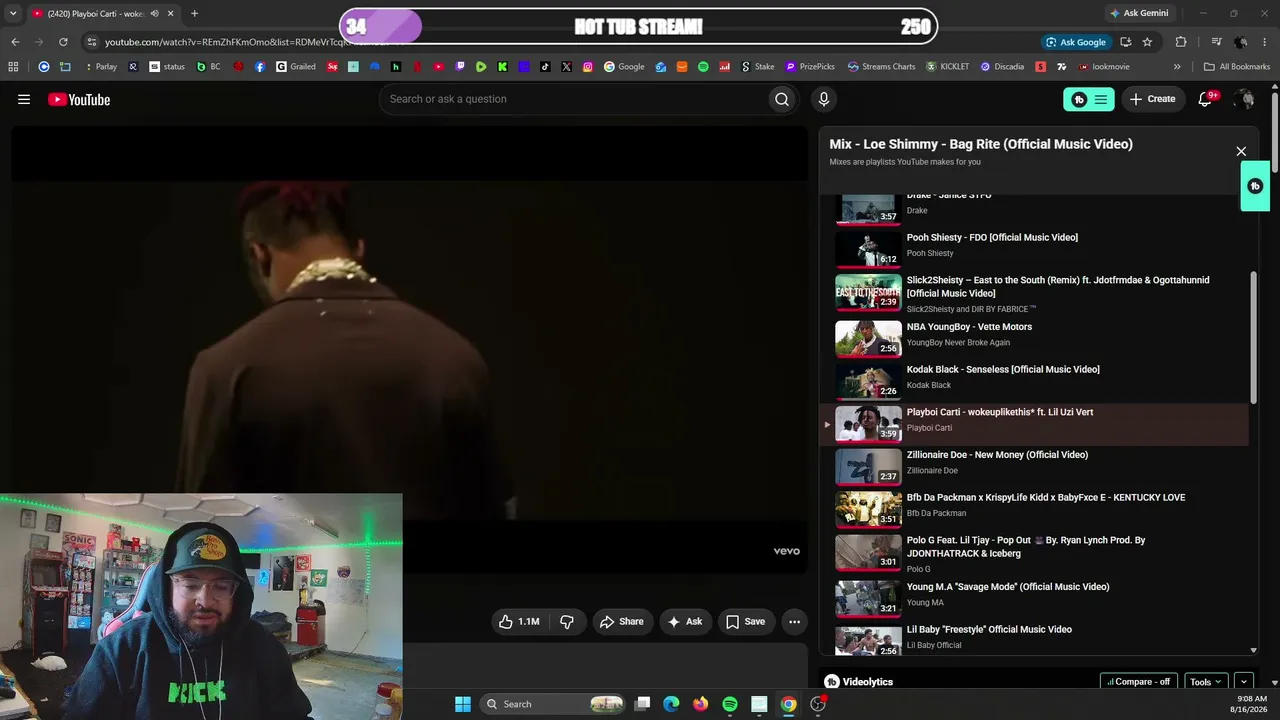Open a new browser tab

click(194, 14)
